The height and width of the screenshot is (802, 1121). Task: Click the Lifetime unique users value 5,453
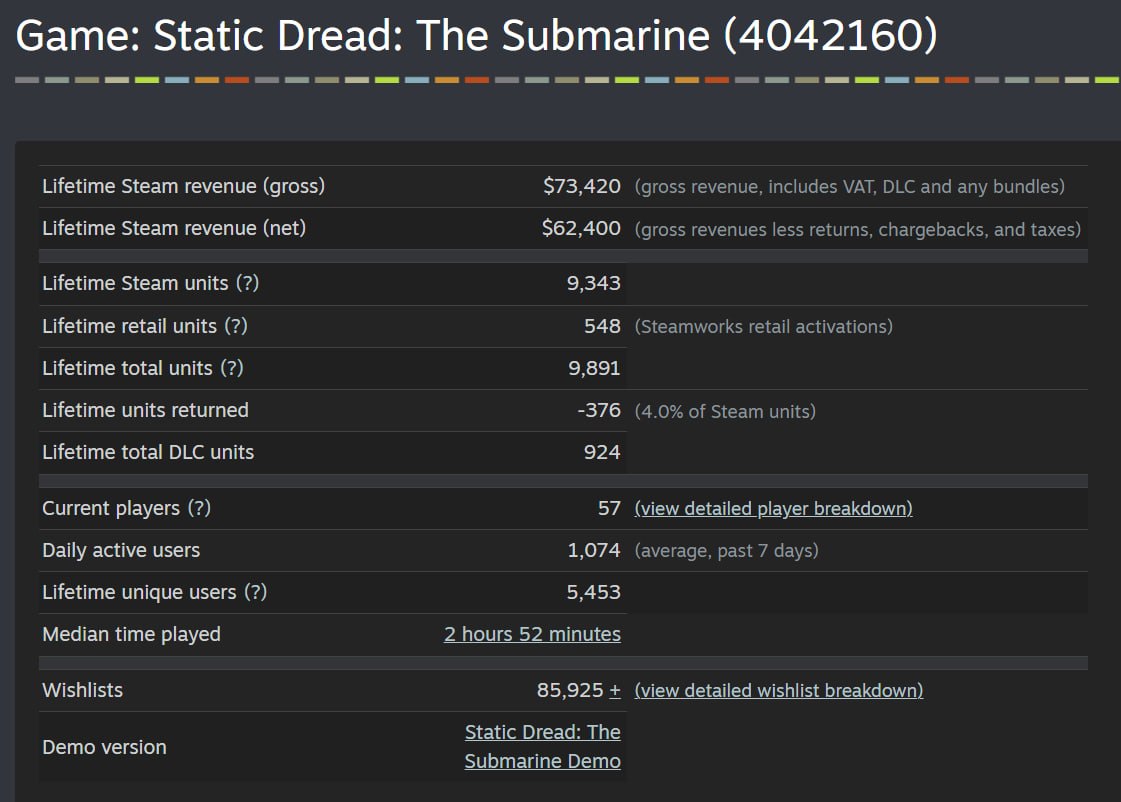click(x=593, y=592)
